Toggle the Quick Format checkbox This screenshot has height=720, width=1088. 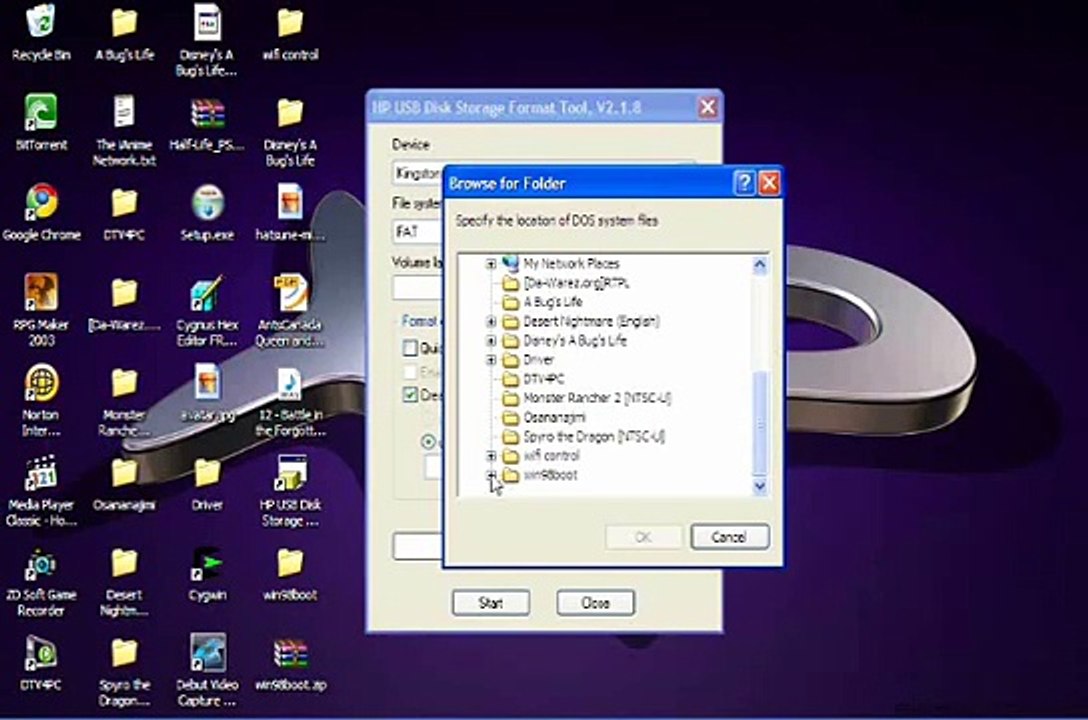tap(410, 348)
